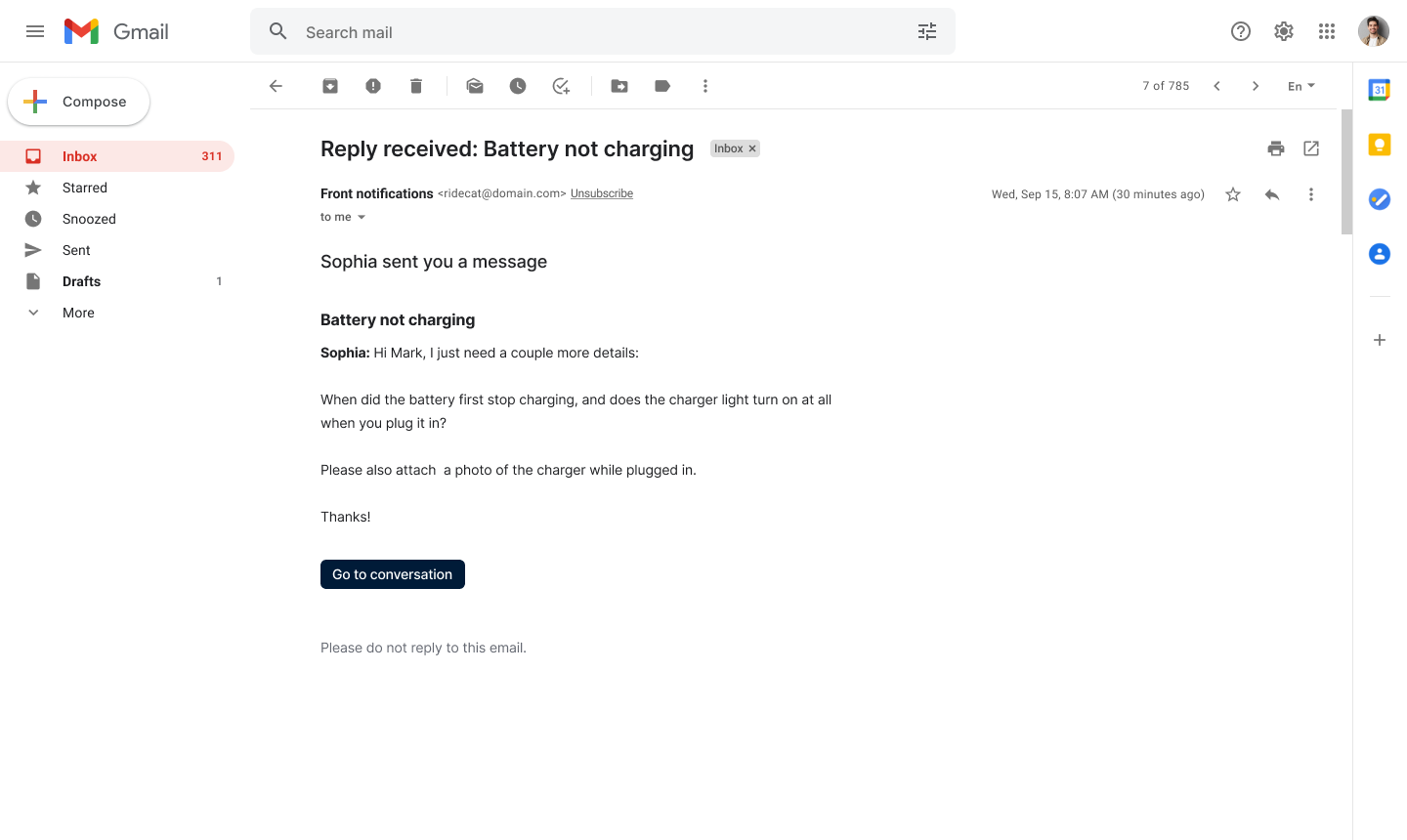
Task: Open the En input language dropdown
Action: tap(1301, 86)
